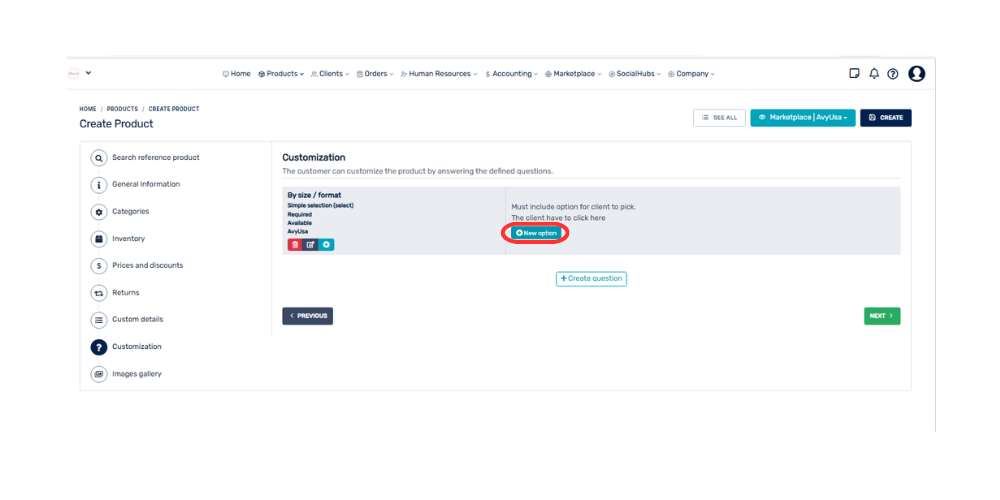Click the user profile avatar

(x=916, y=73)
